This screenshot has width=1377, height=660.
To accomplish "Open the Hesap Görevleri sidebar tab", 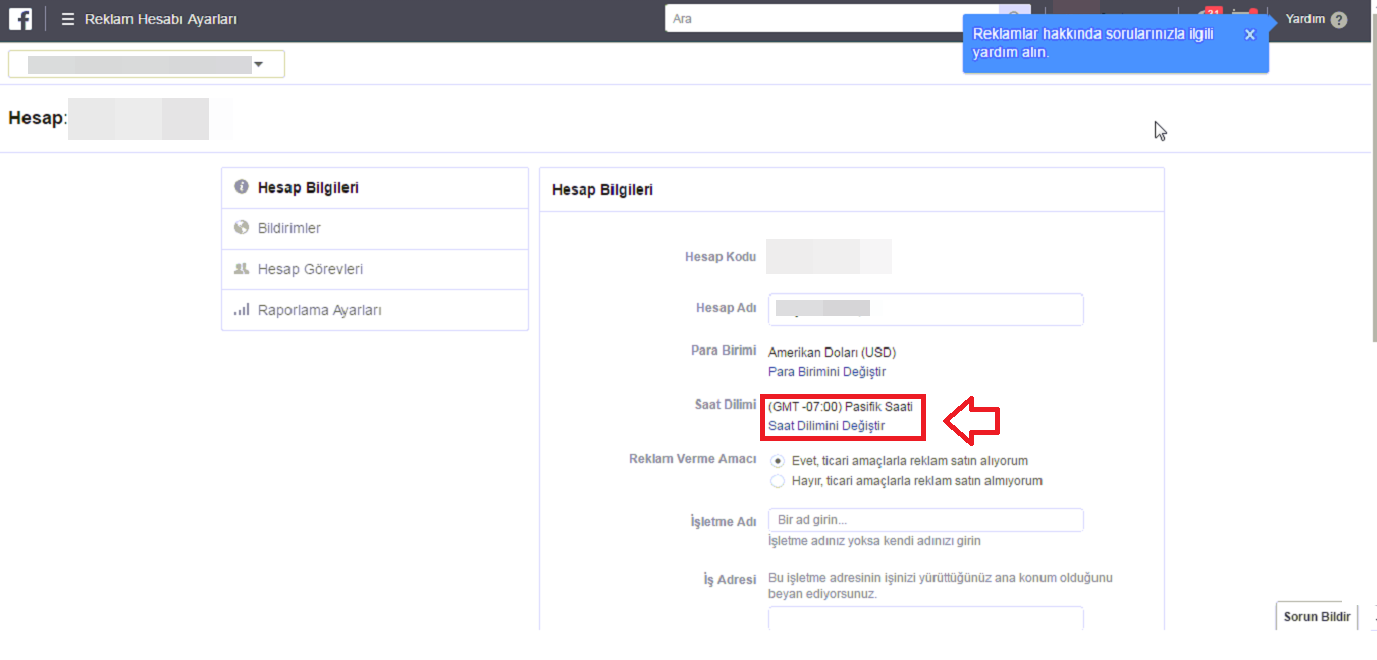I will click(x=375, y=270).
